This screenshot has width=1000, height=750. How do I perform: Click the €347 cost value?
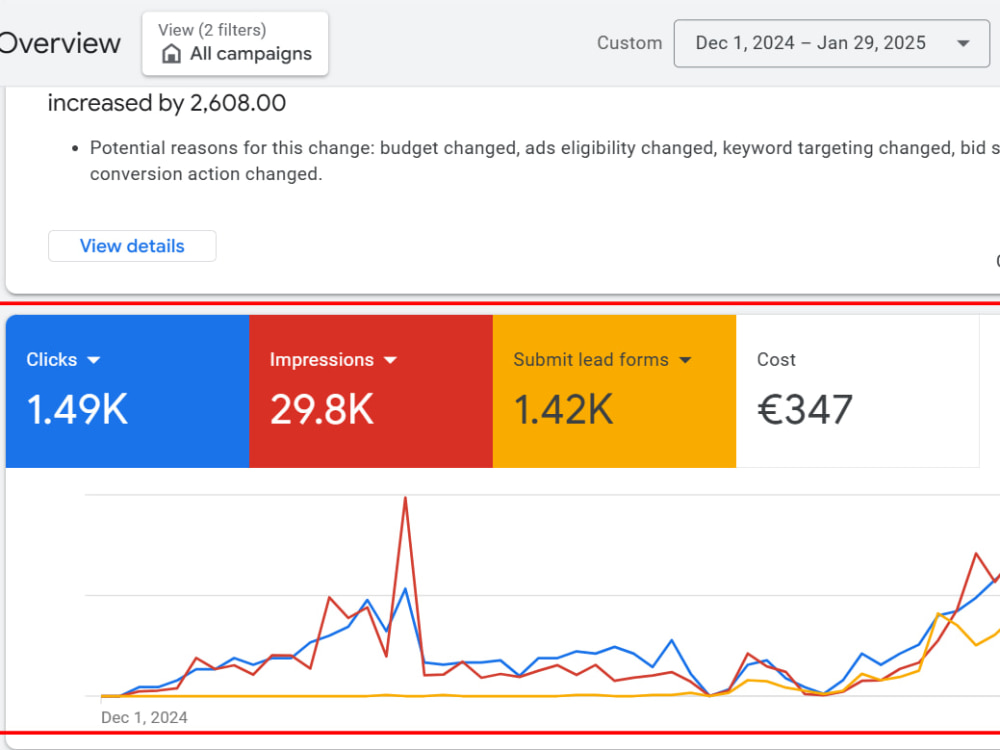tap(805, 409)
